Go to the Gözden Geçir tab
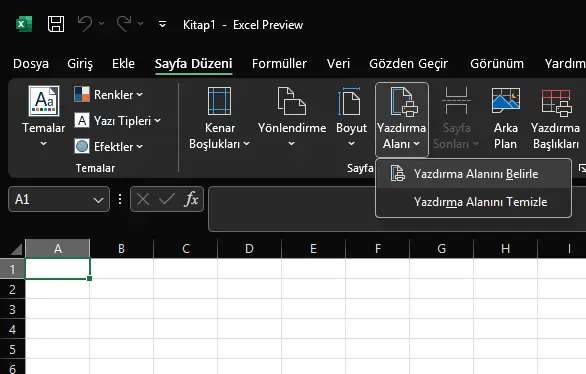The height and width of the screenshot is (374, 586). click(x=408, y=64)
